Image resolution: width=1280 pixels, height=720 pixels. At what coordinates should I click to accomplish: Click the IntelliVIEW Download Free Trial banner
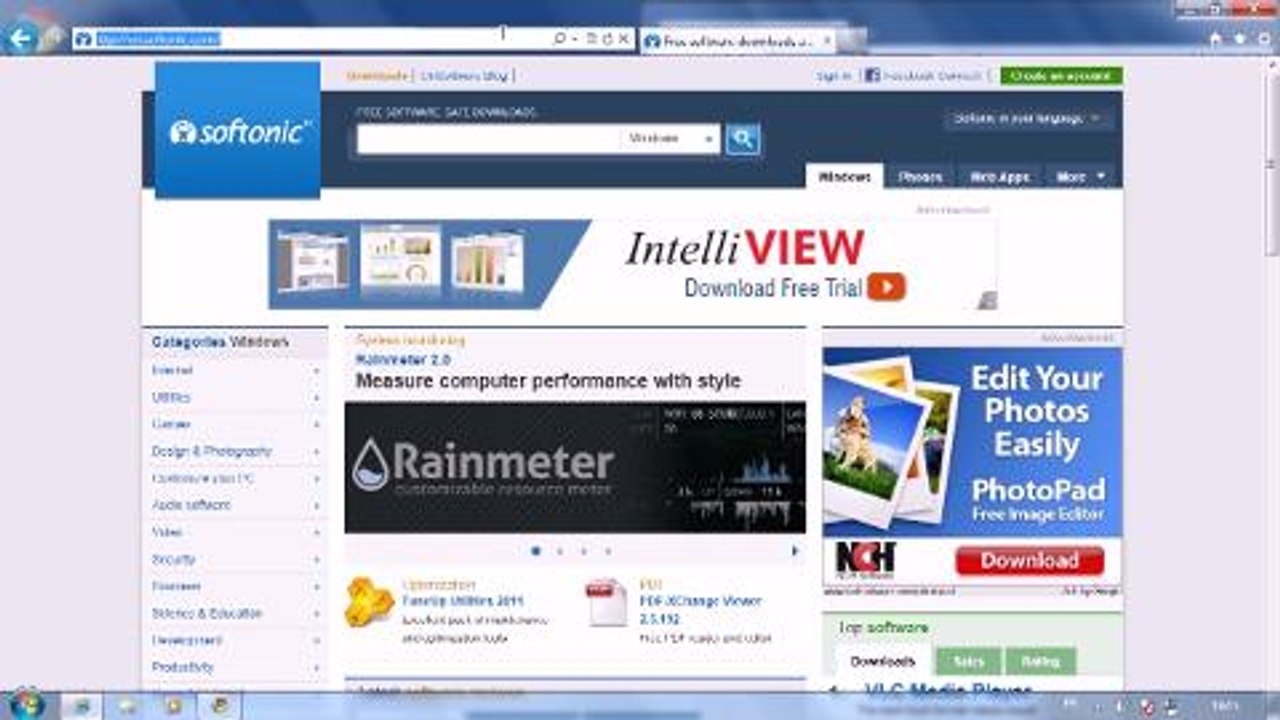(632, 264)
